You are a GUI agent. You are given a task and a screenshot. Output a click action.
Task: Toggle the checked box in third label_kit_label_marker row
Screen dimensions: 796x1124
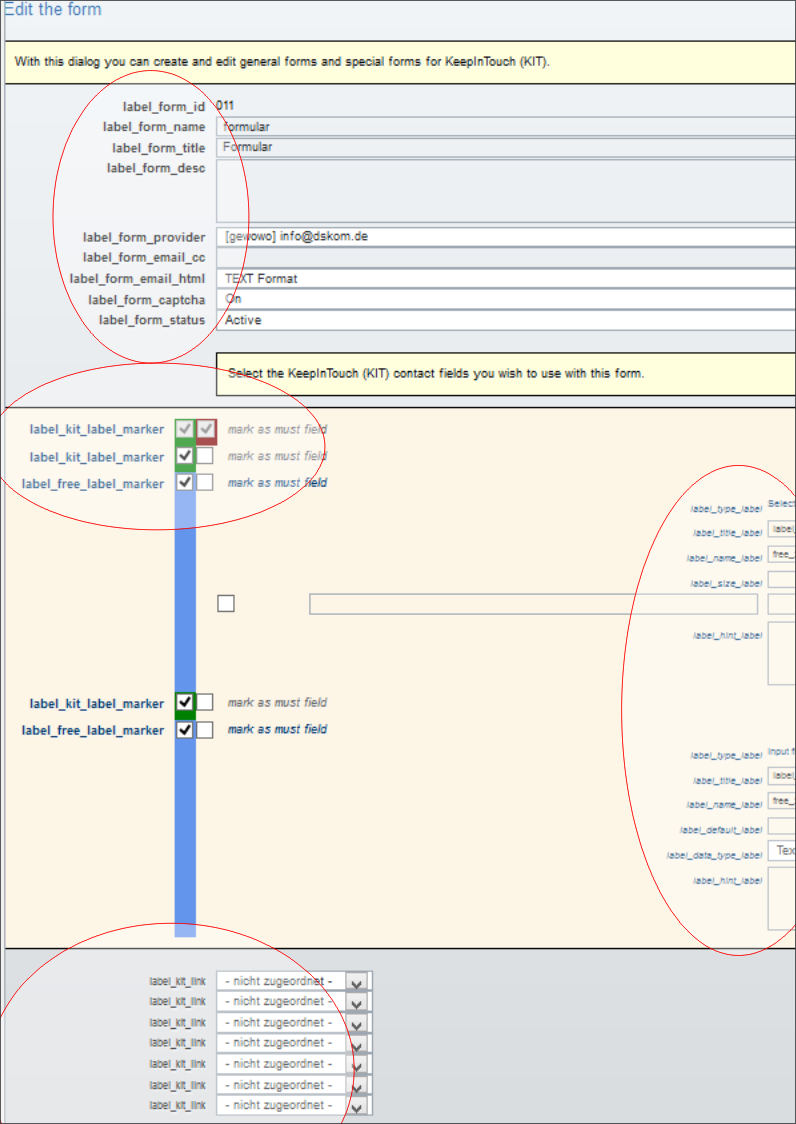[185, 702]
